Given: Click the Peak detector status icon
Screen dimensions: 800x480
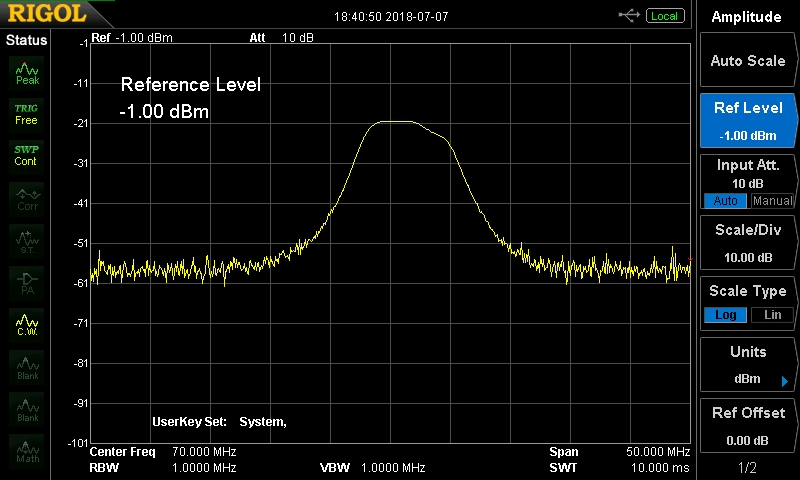Looking at the screenshot, I should pyautogui.click(x=27, y=74).
